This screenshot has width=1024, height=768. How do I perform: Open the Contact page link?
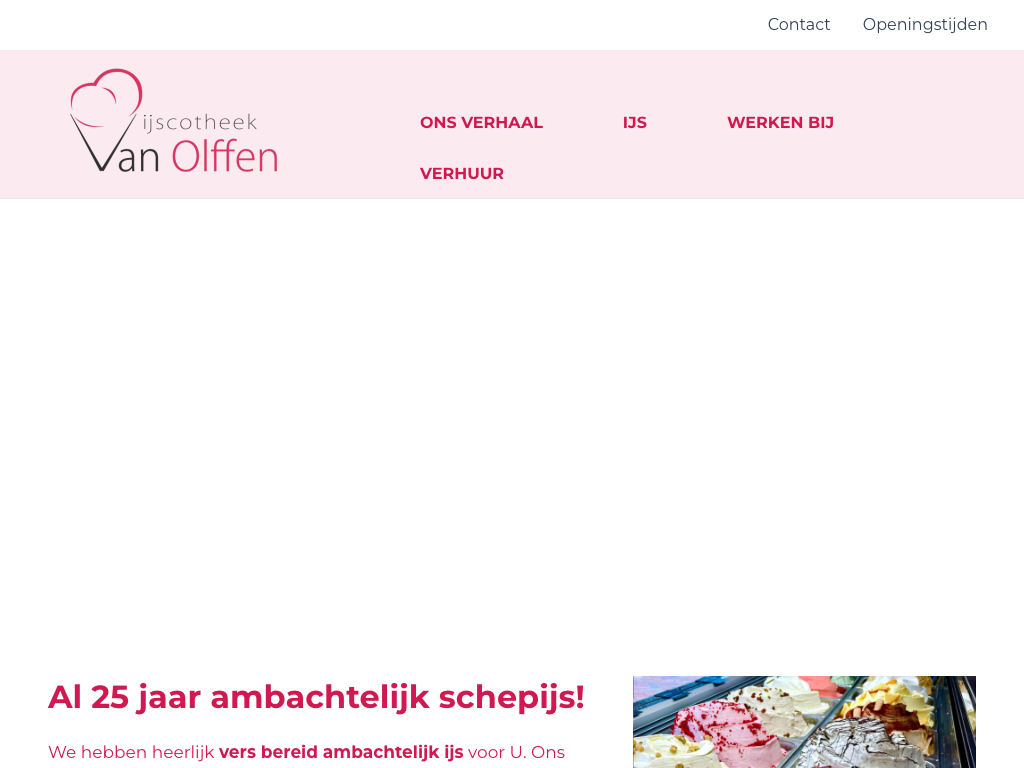click(x=798, y=24)
